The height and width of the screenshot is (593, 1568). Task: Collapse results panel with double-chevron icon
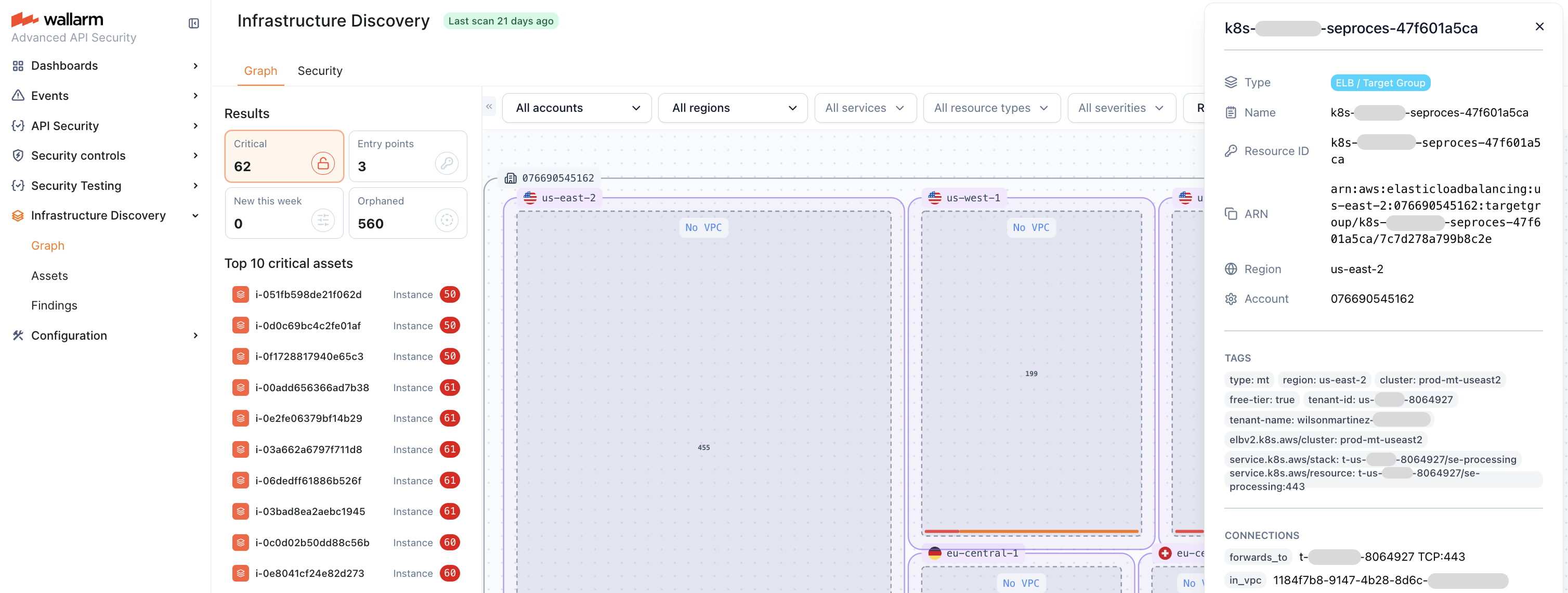[489, 107]
